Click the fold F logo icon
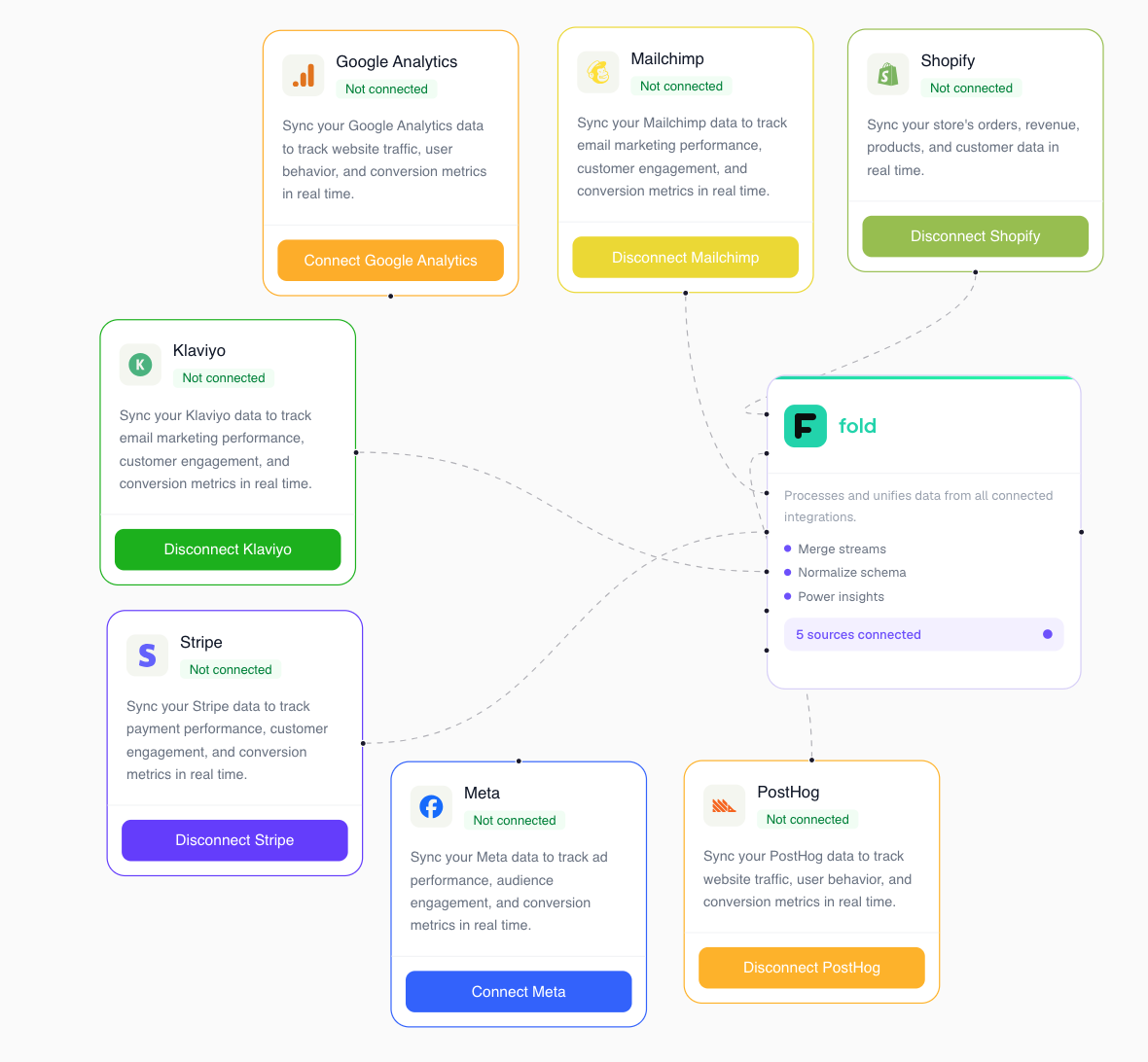This screenshot has width=1148, height=1062. pyautogui.click(x=806, y=426)
